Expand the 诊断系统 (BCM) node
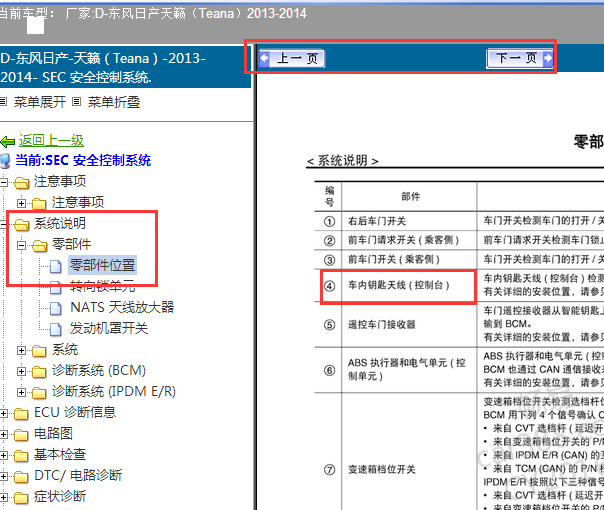 22,371
